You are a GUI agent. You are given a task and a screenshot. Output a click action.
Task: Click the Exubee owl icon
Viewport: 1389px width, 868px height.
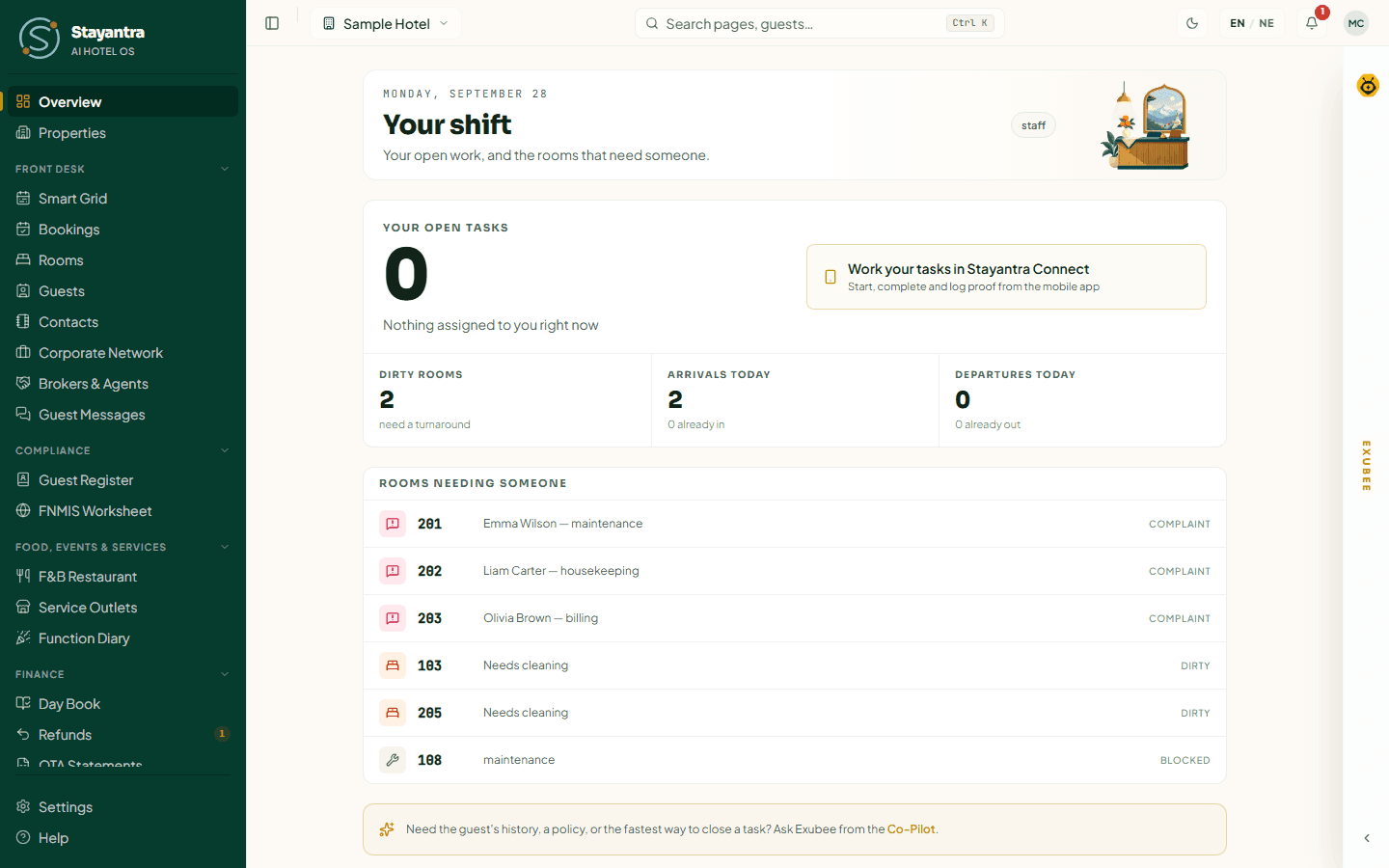coord(1368,86)
